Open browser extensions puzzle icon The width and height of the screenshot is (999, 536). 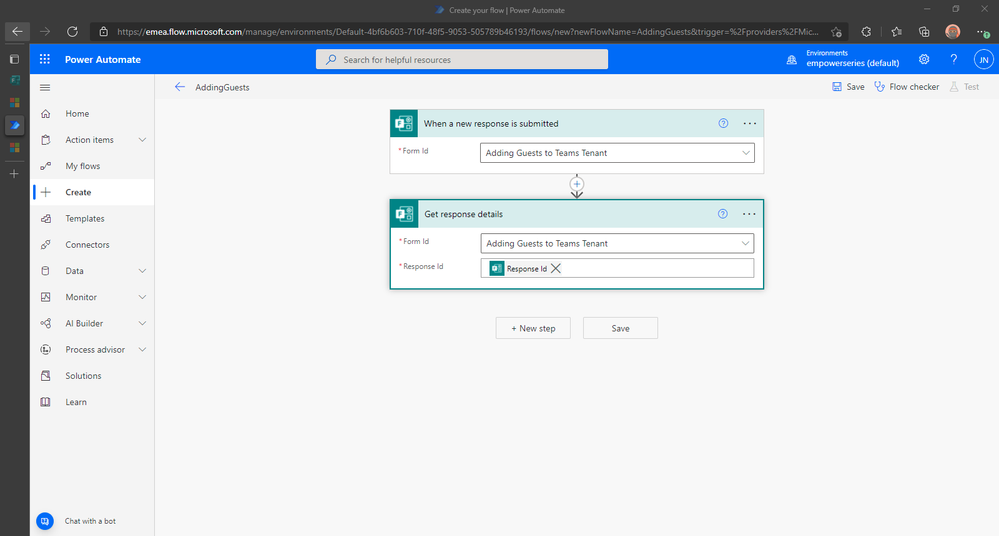pyautogui.click(x=866, y=31)
